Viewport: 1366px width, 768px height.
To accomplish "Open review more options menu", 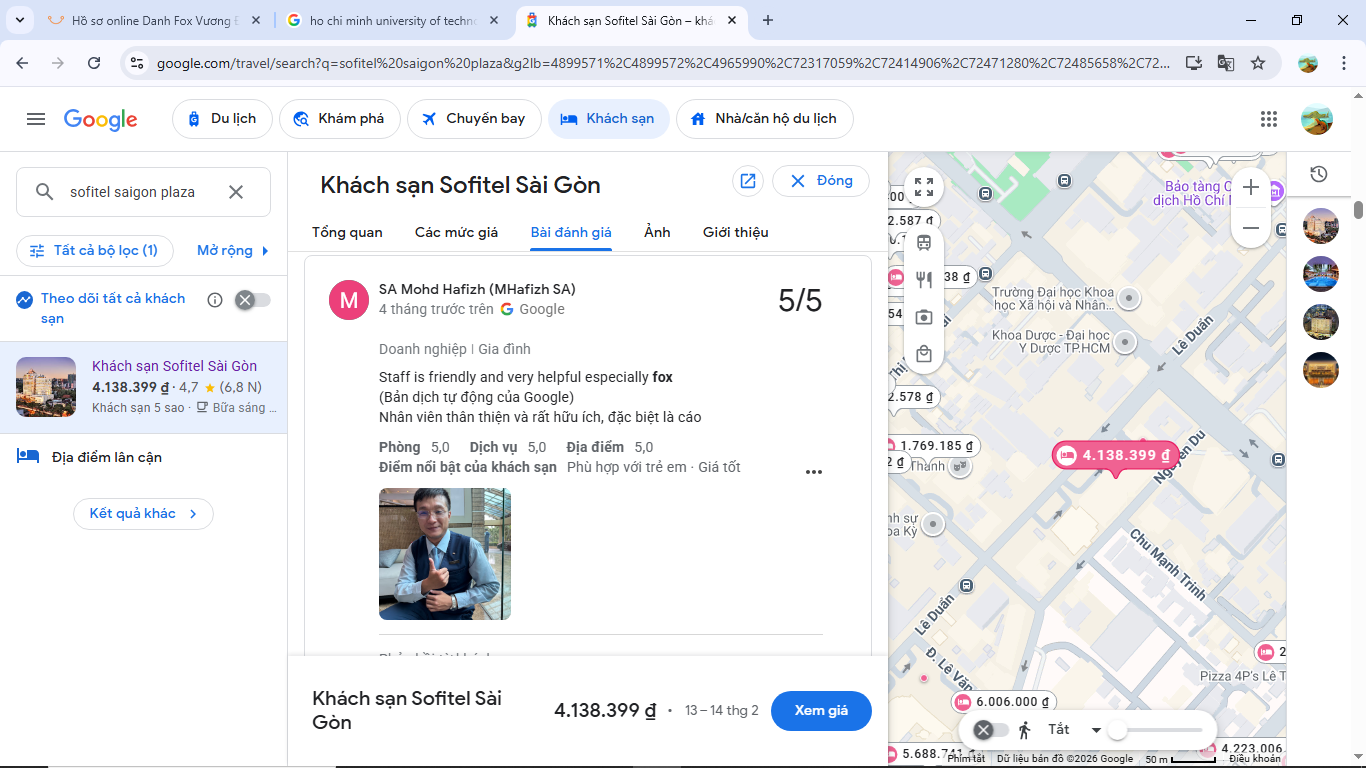I will [x=814, y=472].
